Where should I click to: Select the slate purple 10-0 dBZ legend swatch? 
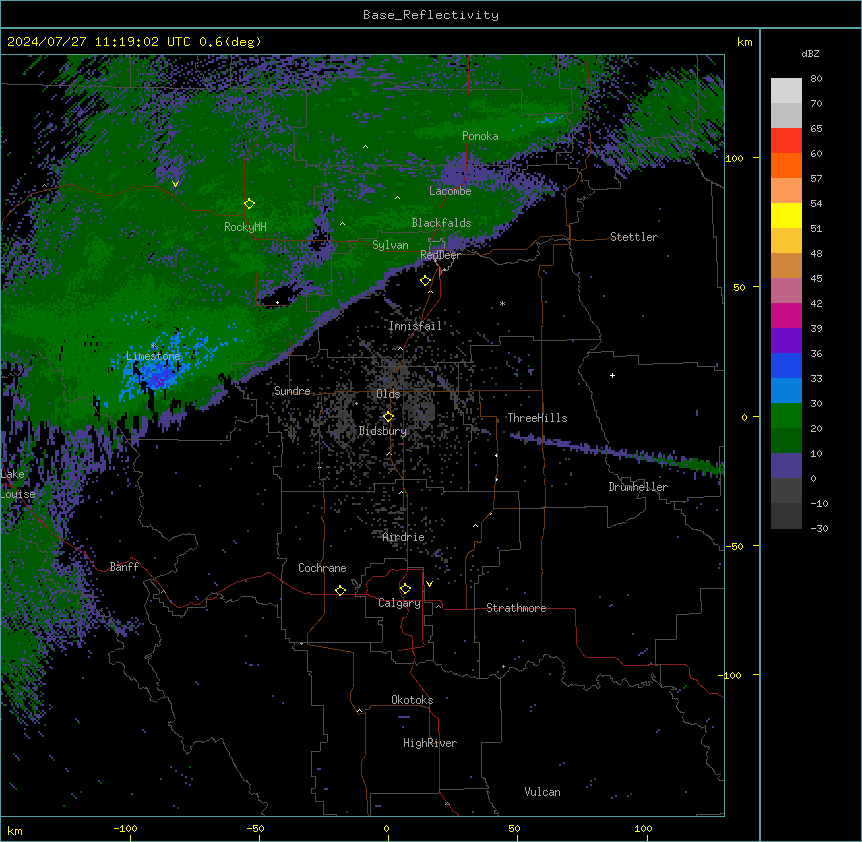coord(786,466)
